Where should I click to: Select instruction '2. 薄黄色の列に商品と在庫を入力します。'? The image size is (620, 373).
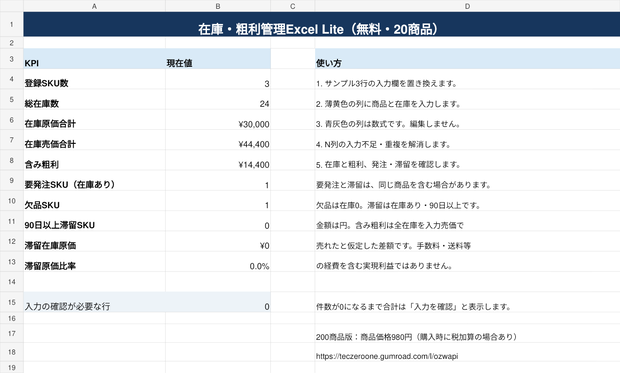pos(467,100)
